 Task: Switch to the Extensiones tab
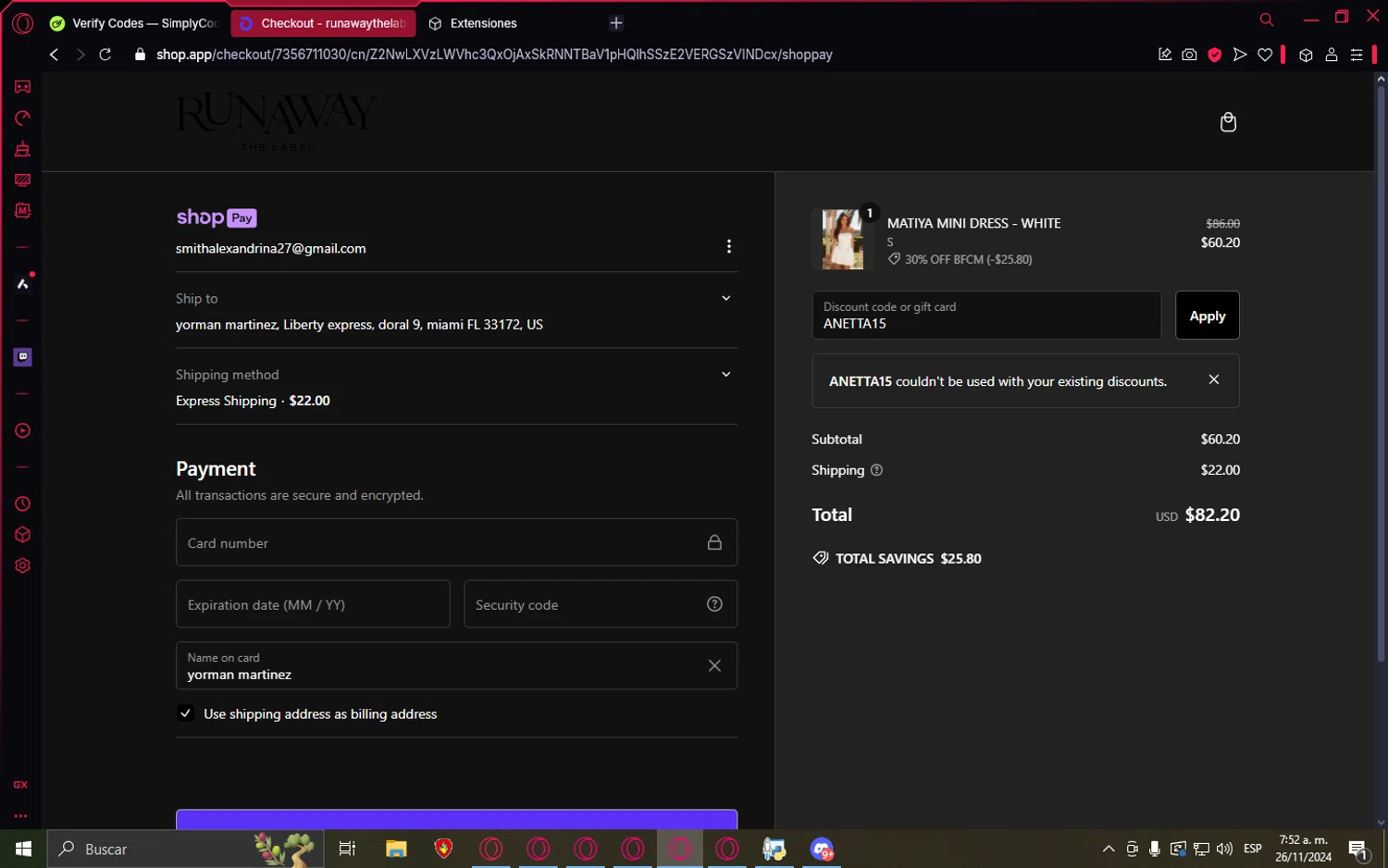point(474,23)
